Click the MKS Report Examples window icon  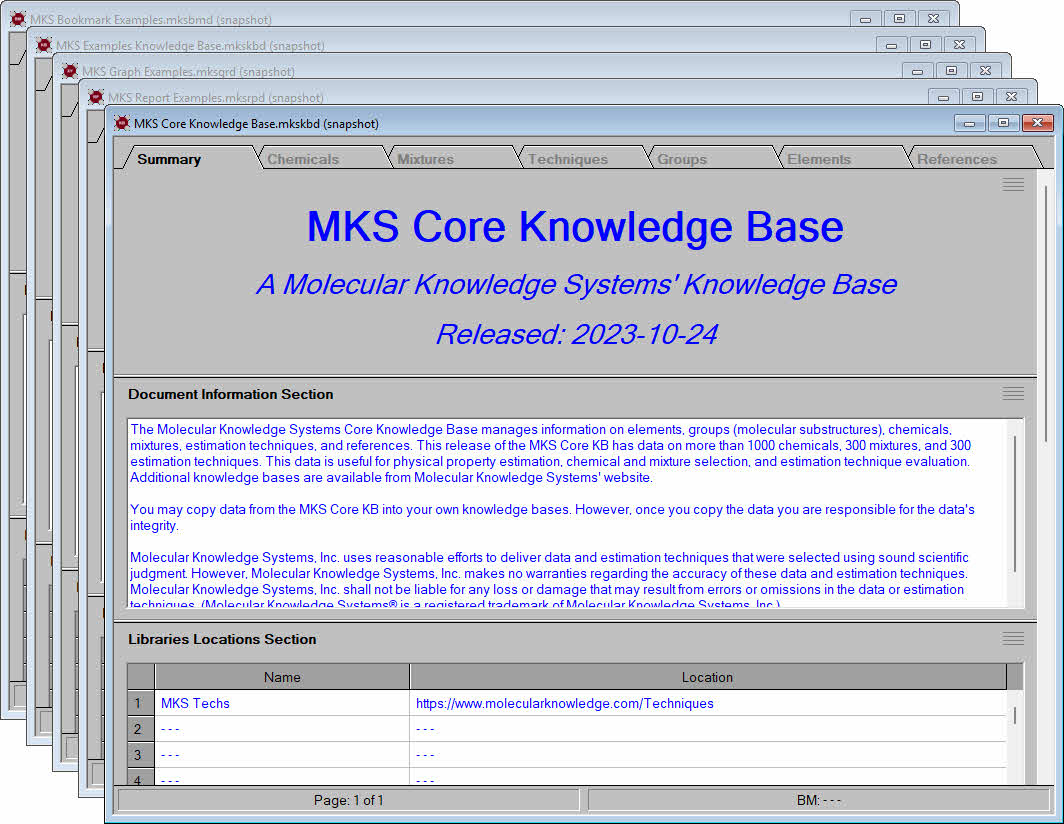(96, 98)
